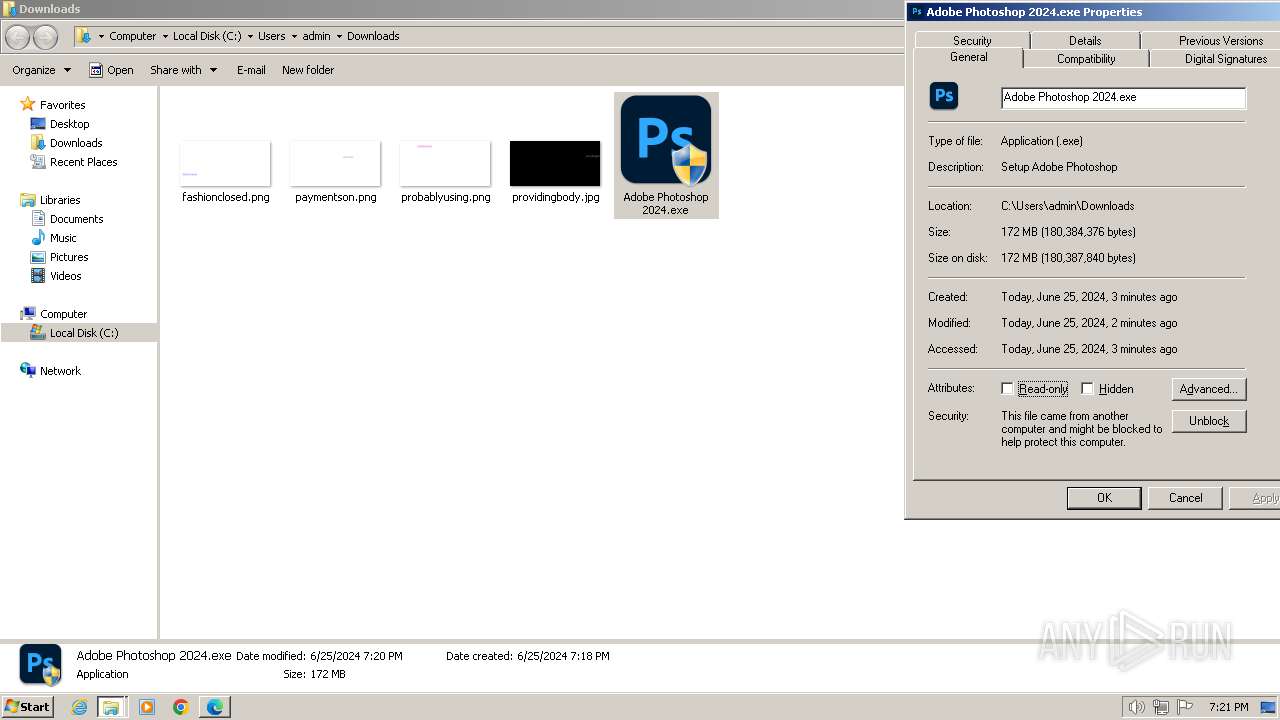Image resolution: width=1280 pixels, height=720 pixels.
Task: Select Network in navigation pane
Action: (60, 371)
